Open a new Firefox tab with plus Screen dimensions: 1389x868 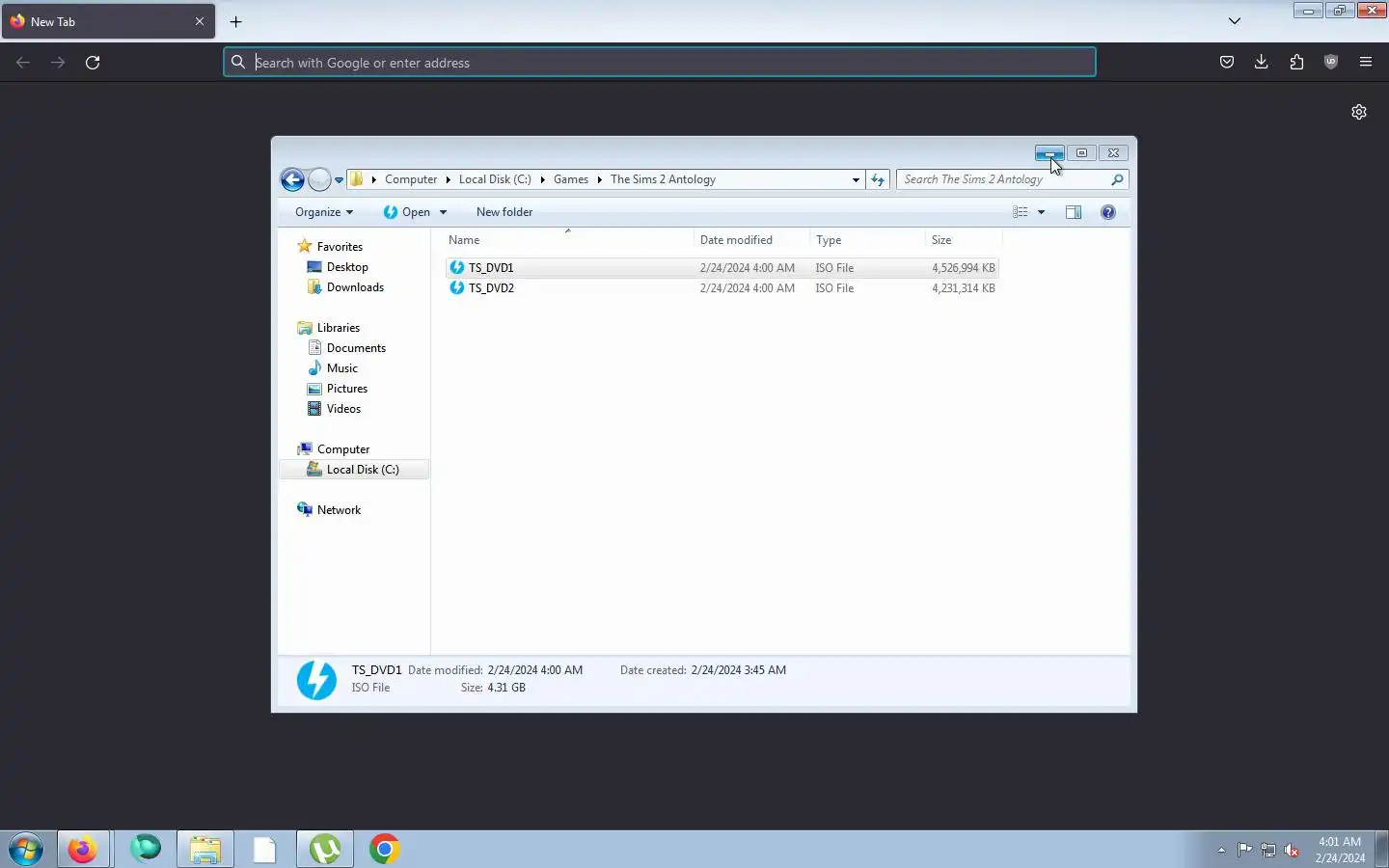tap(236, 21)
